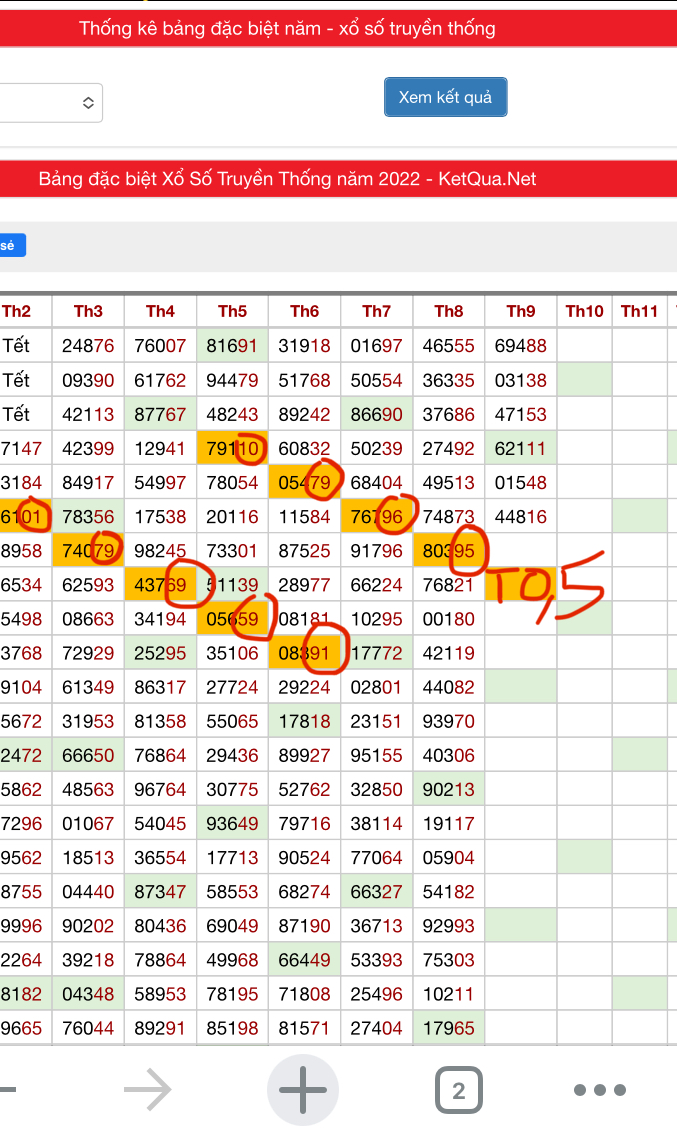Open the tab switcher showing 2 tabs
The height and width of the screenshot is (1135, 677).
coord(458,1090)
